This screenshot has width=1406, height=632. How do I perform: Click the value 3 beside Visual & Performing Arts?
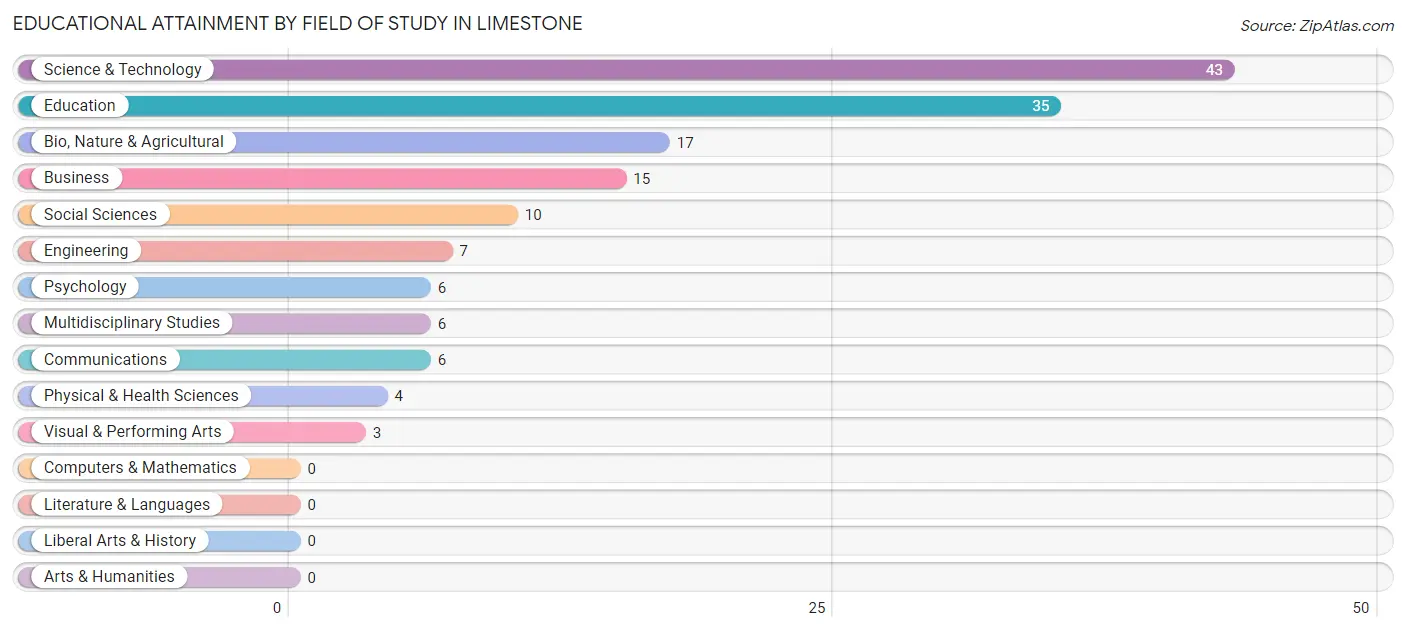click(x=377, y=432)
